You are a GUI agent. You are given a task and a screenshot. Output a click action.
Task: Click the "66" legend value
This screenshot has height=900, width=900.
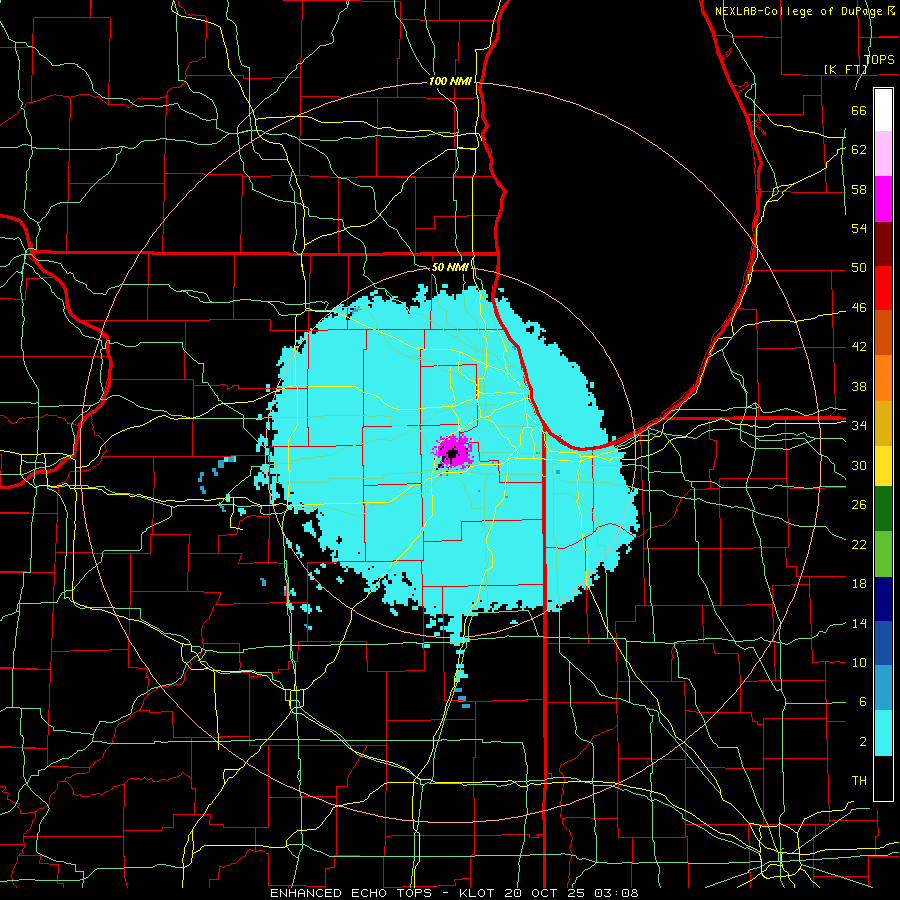[859, 110]
